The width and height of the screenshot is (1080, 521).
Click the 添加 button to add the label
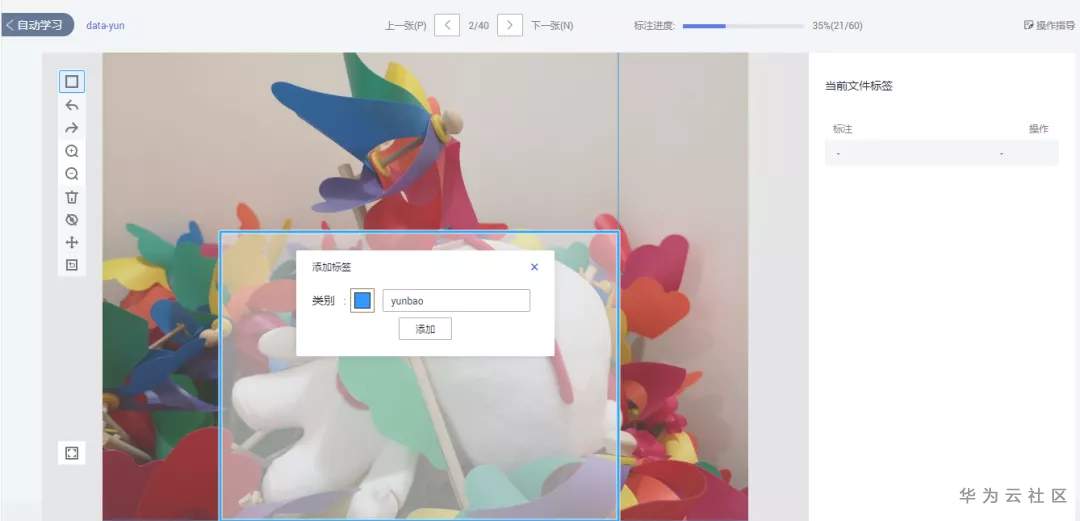pos(425,329)
